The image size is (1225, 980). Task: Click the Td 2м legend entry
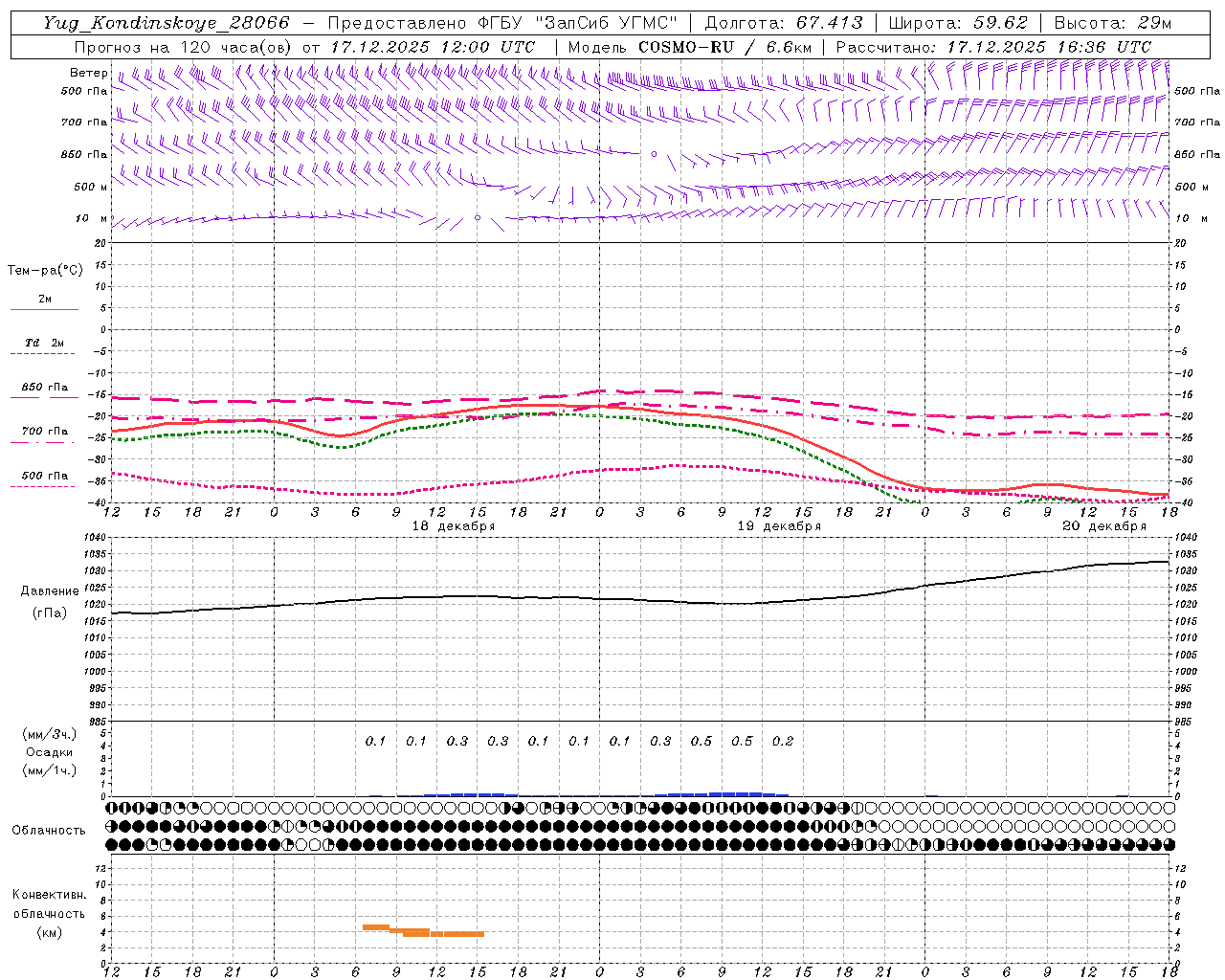pos(44,343)
